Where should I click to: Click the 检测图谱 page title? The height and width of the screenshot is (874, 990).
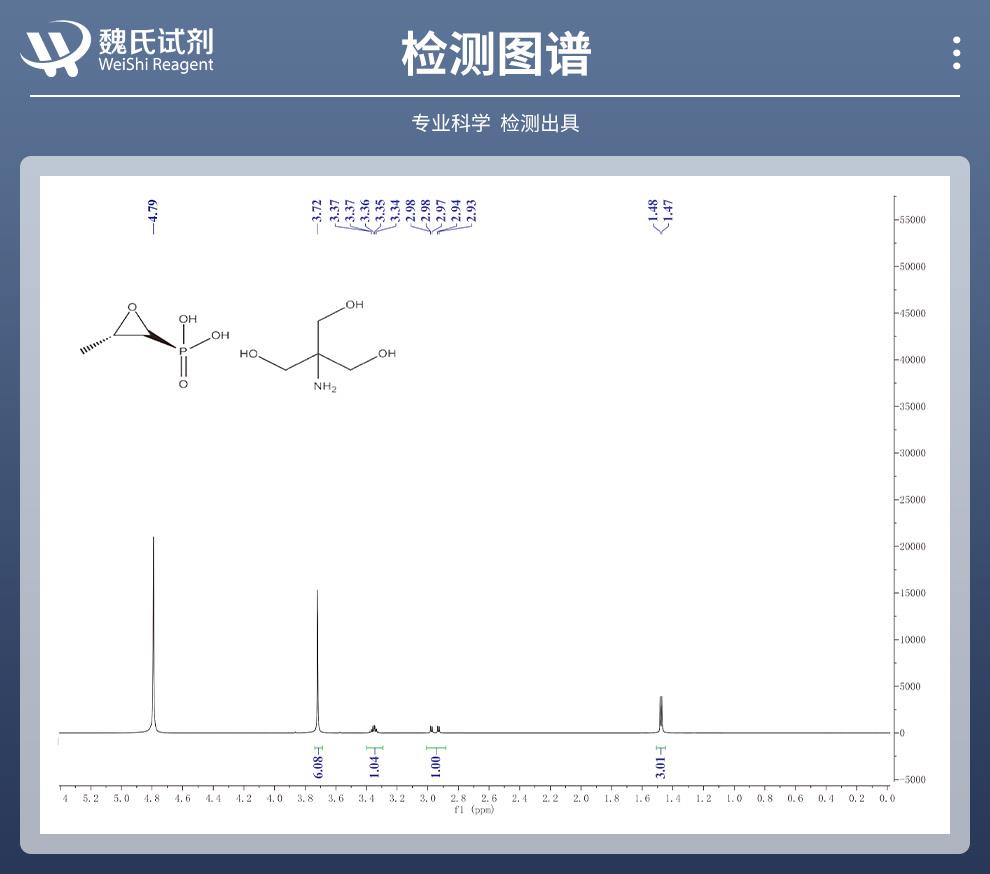496,53
